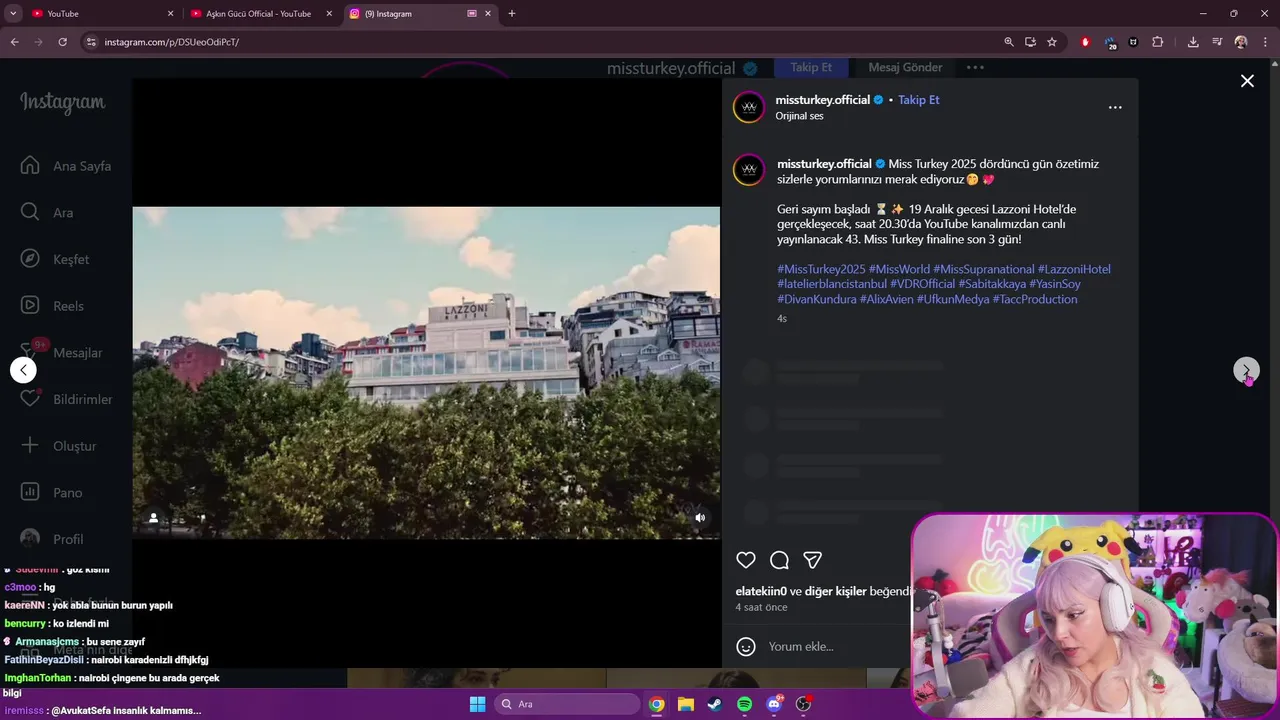Click 'diğer kişiler' likes link

click(x=835, y=591)
